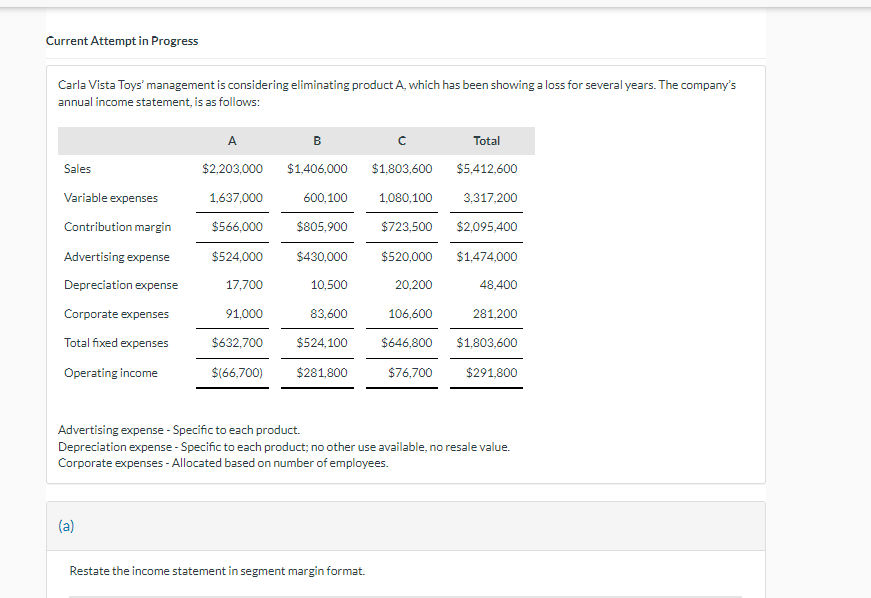Viewport: 871px width, 598px height.
Task: Select the Sales row label
Action: [77, 169]
